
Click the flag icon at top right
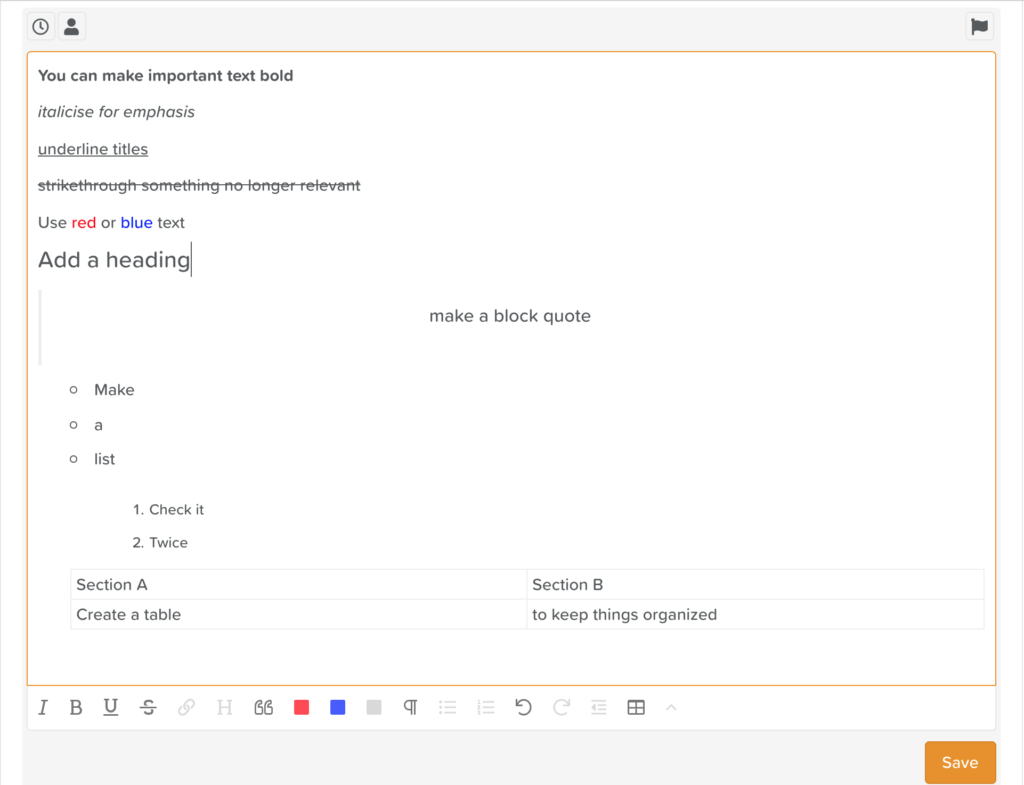979,27
